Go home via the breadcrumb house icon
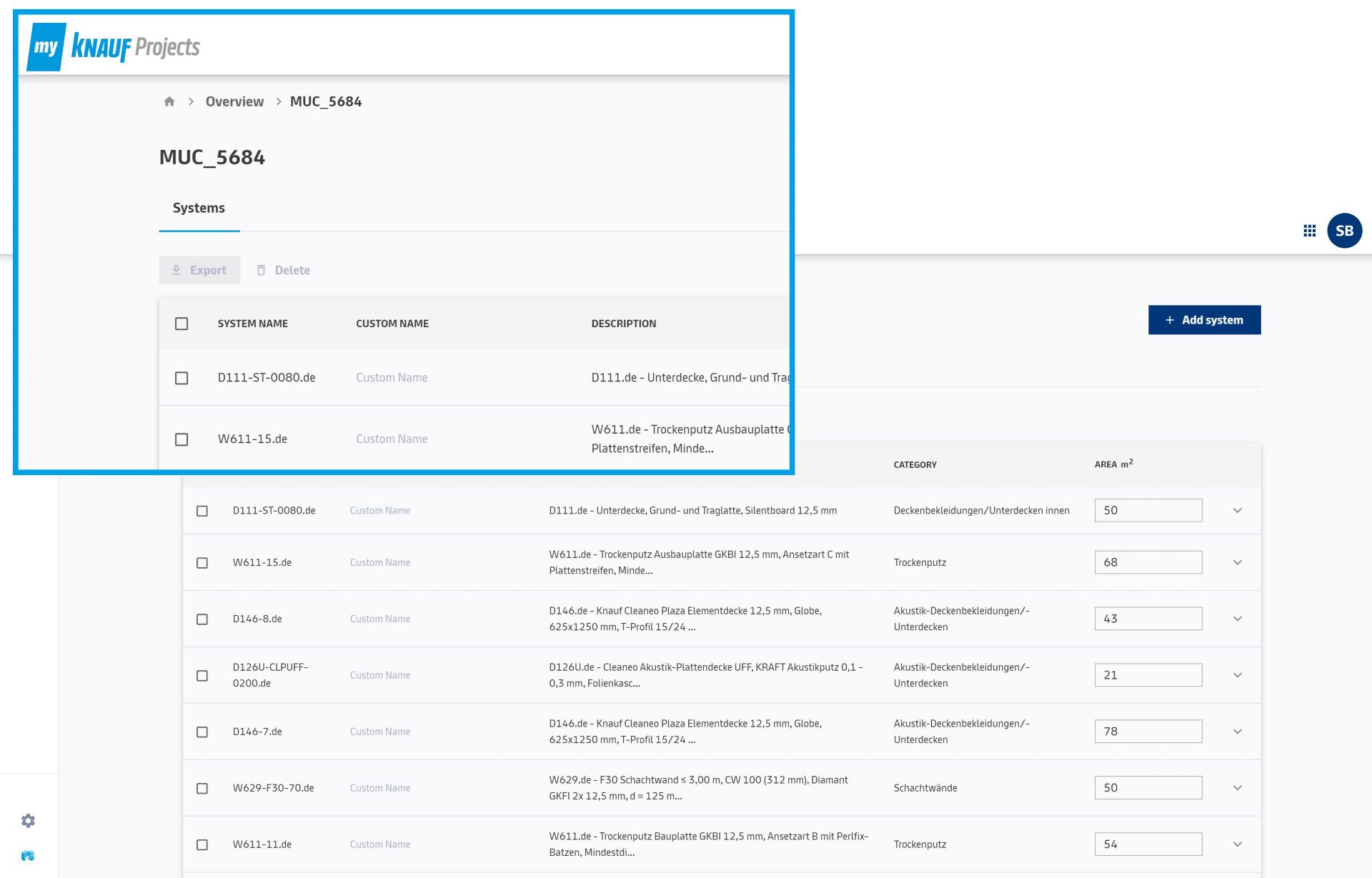 [169, 101]
